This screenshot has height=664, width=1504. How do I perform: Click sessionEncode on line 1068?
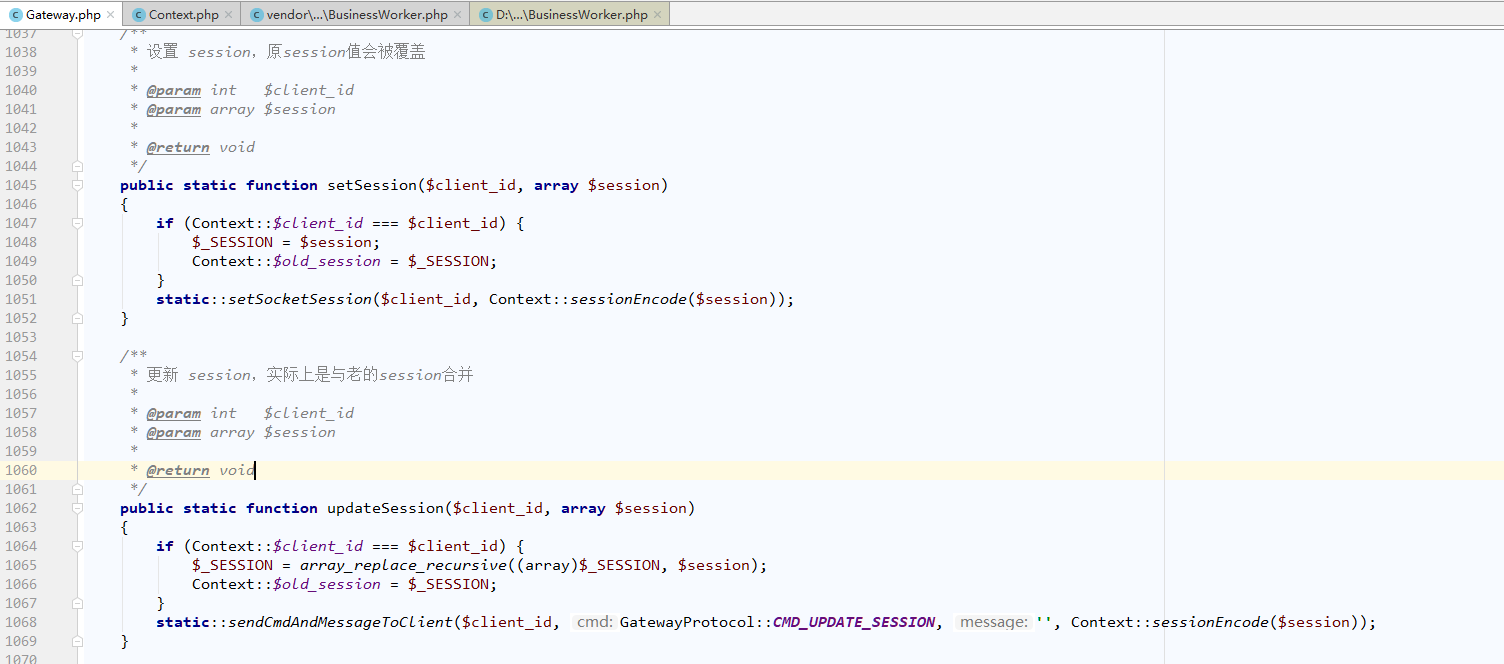[1210, 622]
